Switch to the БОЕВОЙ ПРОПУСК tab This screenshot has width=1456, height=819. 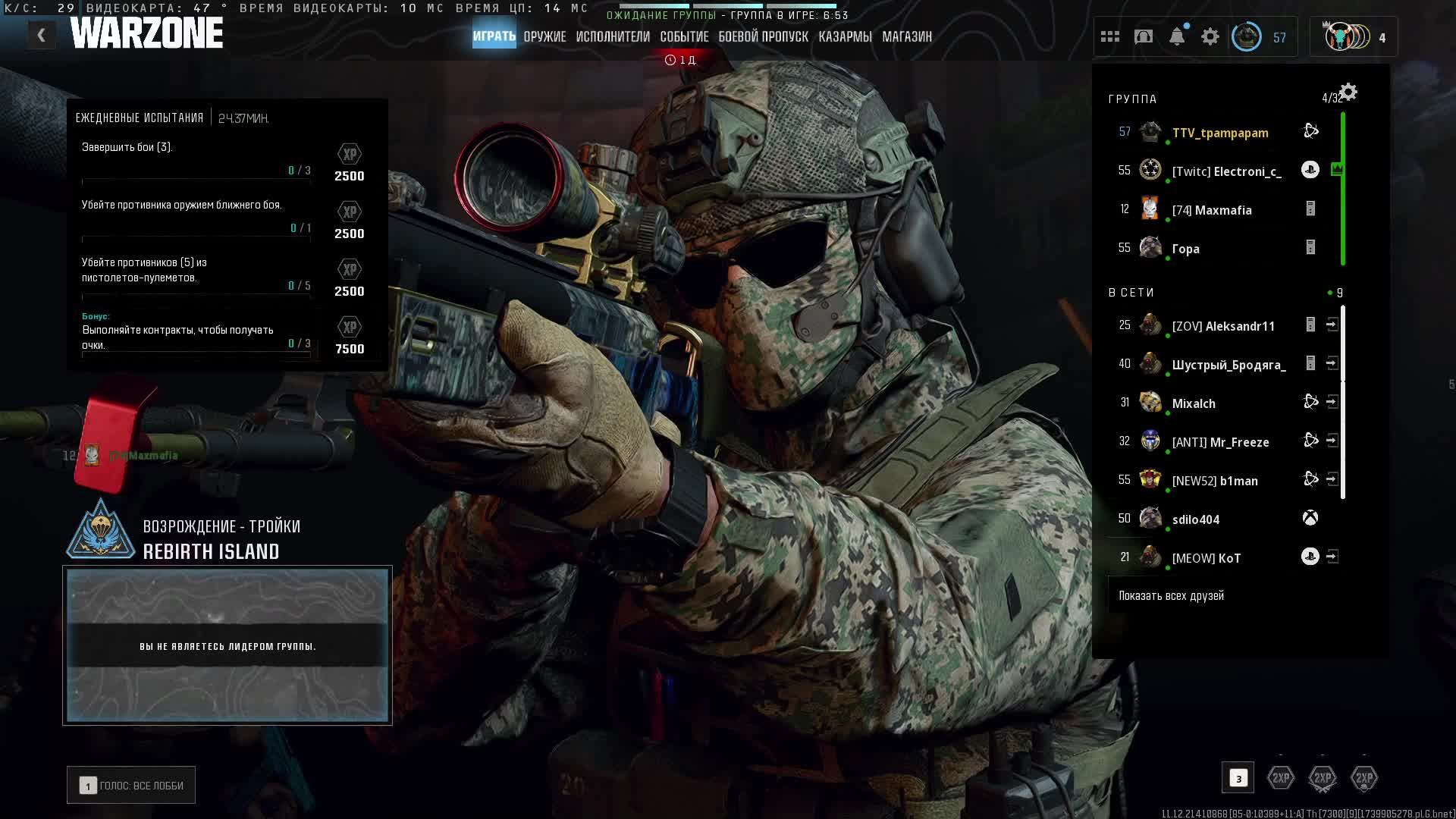tap(763, 36)
